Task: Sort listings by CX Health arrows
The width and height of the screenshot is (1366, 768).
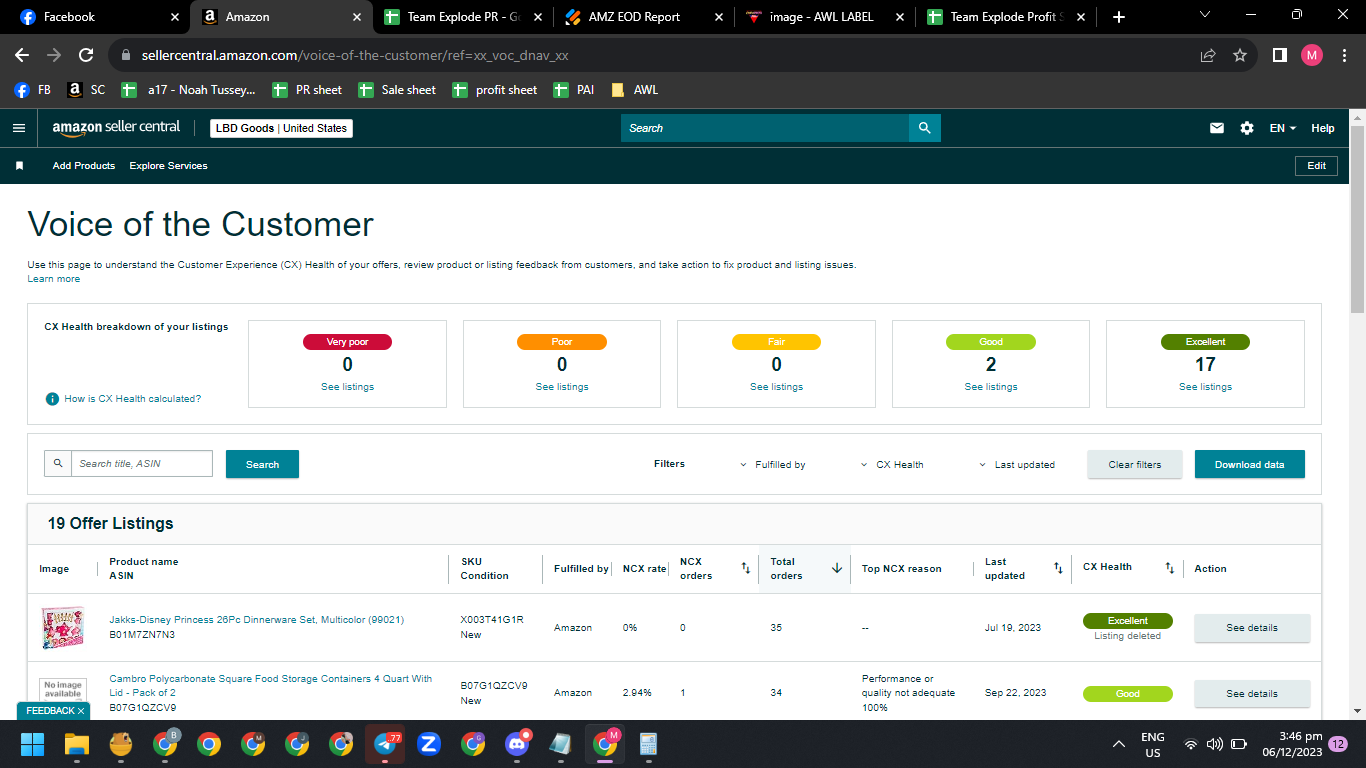Action: pyautogui.click(x=1169, y=568)
